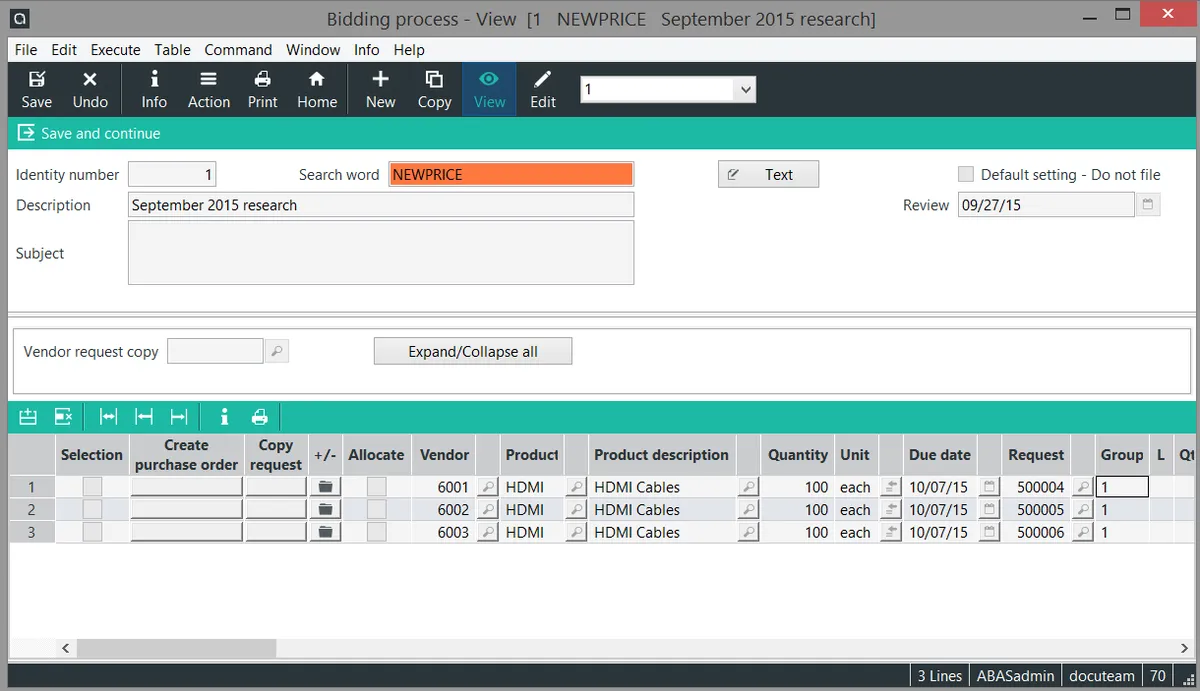Go to Home via toolbar icon
1200x691 pixels.
[316, 89]
